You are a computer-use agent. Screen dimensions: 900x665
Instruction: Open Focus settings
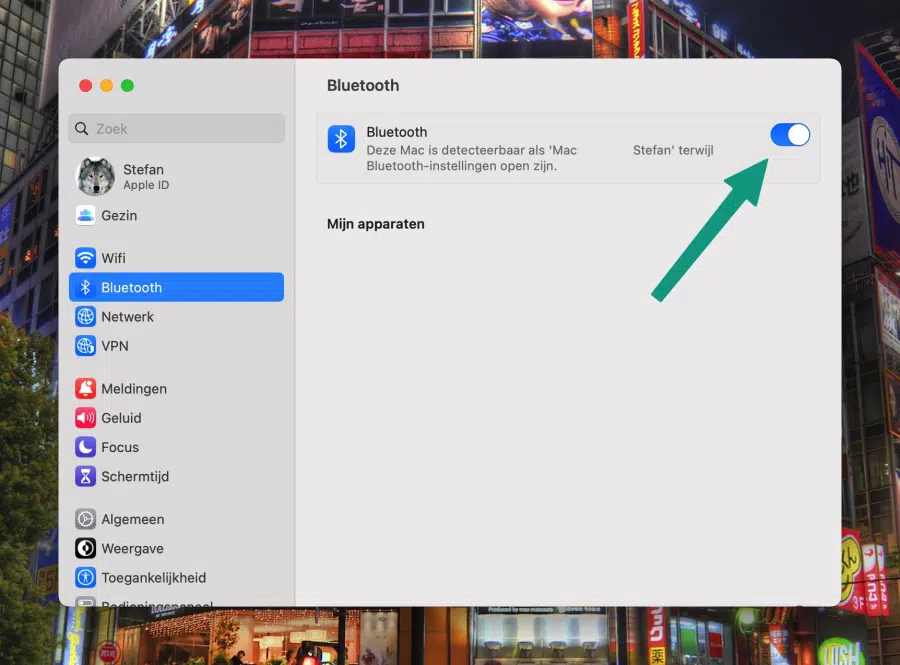pyautogui.click(x=176, y=447)
